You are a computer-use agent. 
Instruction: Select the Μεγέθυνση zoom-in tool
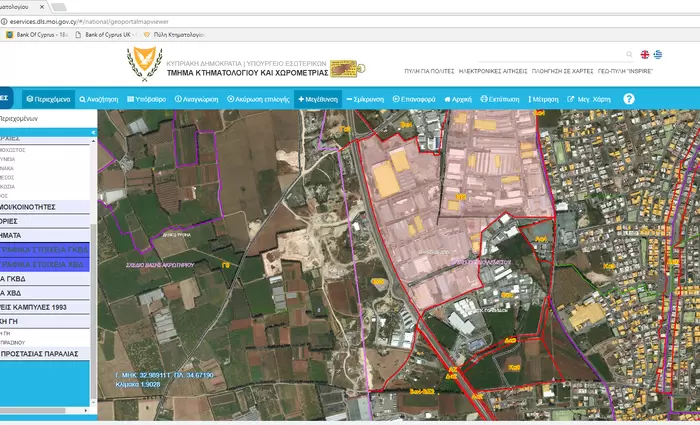point(320,100)
